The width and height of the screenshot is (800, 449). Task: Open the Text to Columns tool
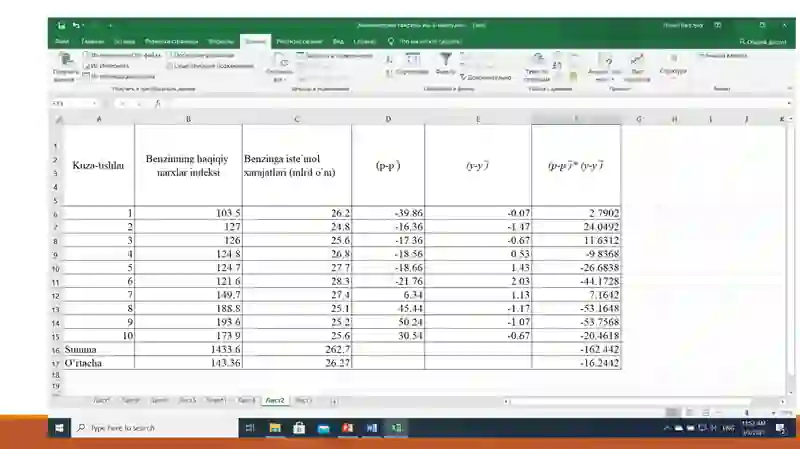(x=537, y=67)
